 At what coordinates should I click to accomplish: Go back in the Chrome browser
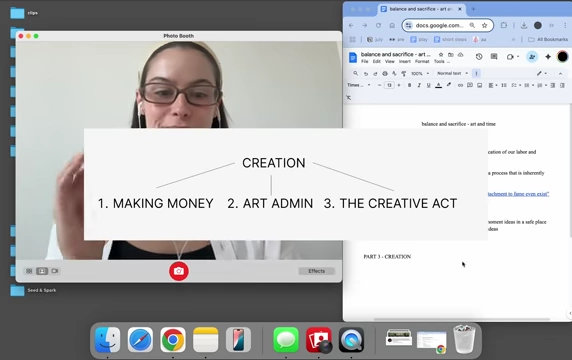[x=351, y=26]
